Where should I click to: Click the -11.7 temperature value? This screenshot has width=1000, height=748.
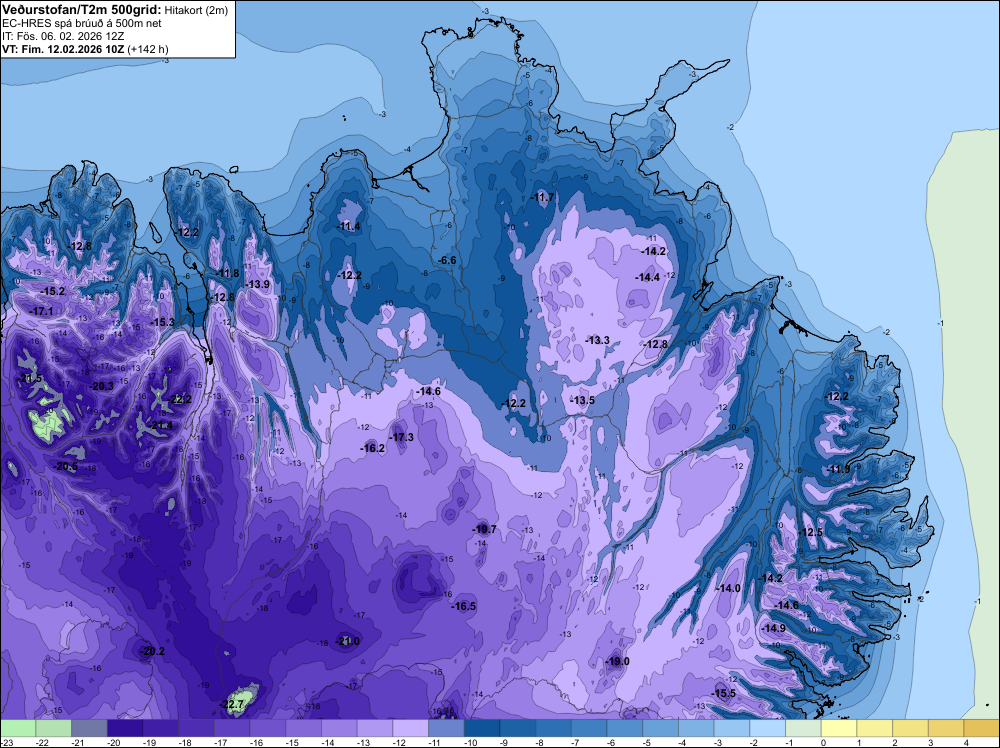click(543, 197)
